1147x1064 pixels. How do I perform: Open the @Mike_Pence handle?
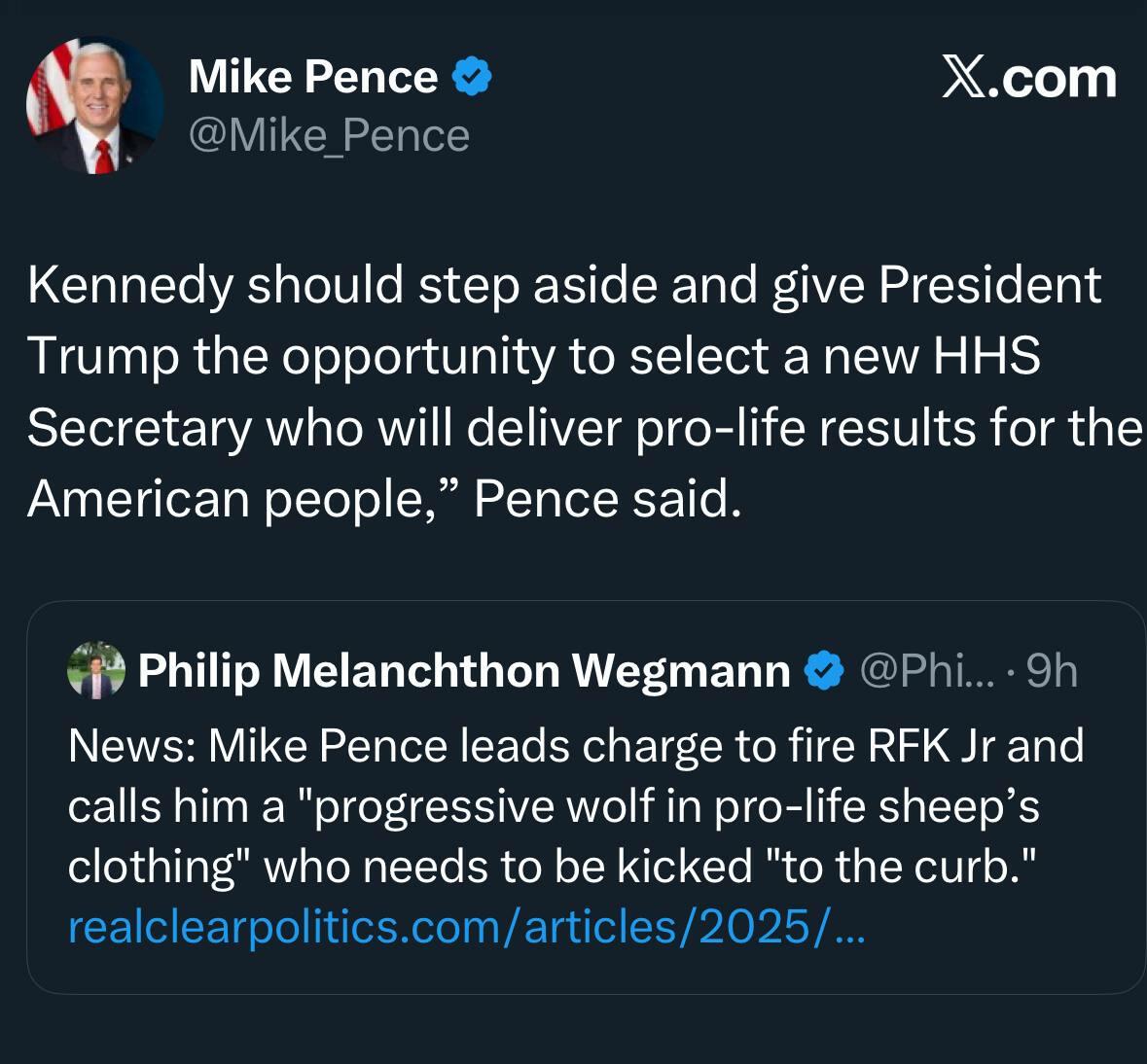point(328,135)
